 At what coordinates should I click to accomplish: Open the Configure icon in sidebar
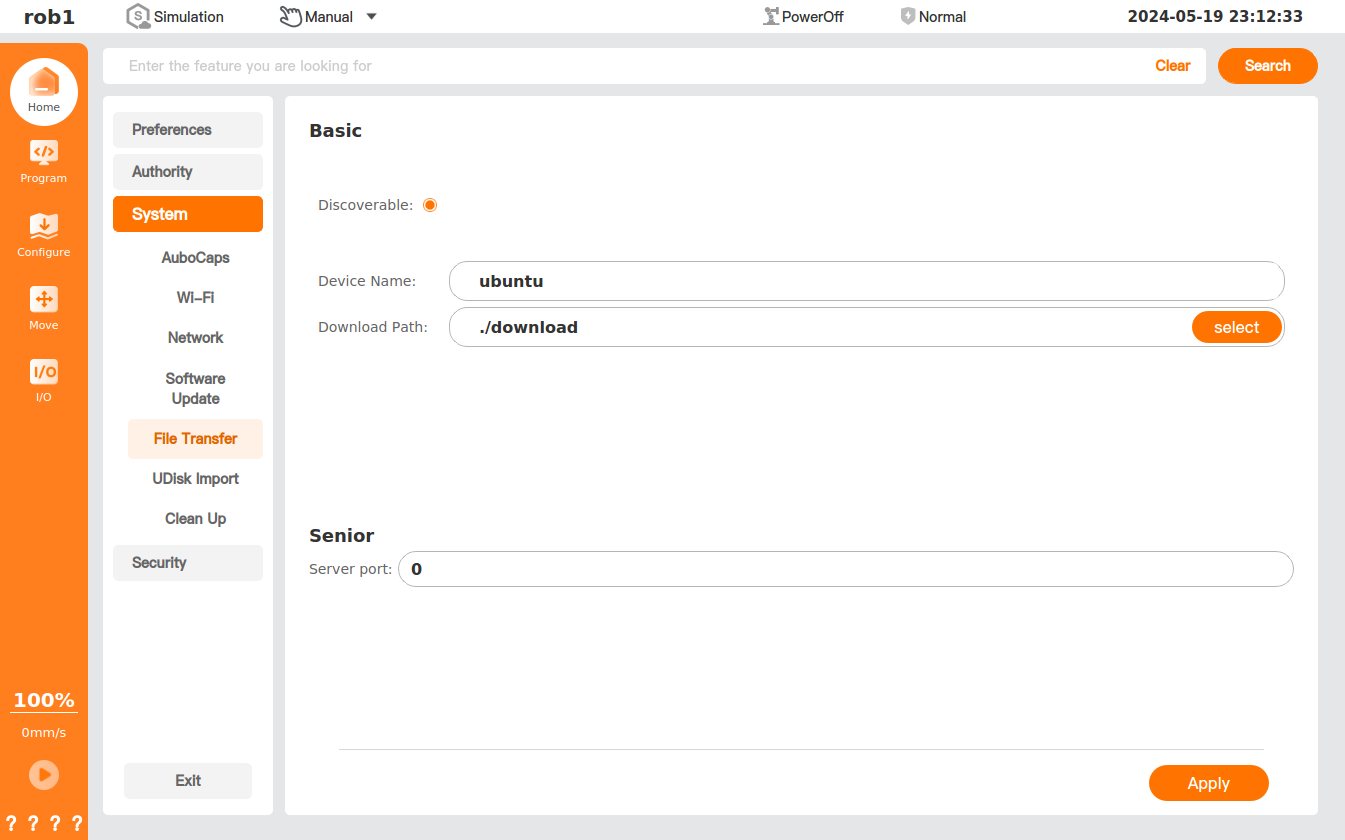(x=44, y=226)
